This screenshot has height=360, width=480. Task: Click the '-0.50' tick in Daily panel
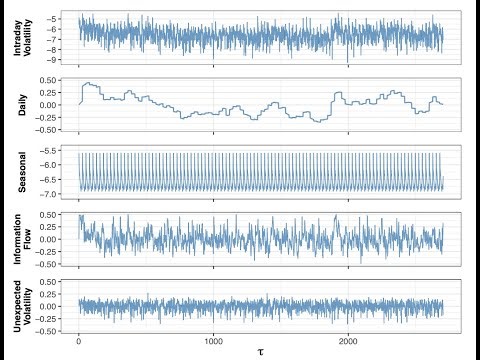[x=46, y=130]
